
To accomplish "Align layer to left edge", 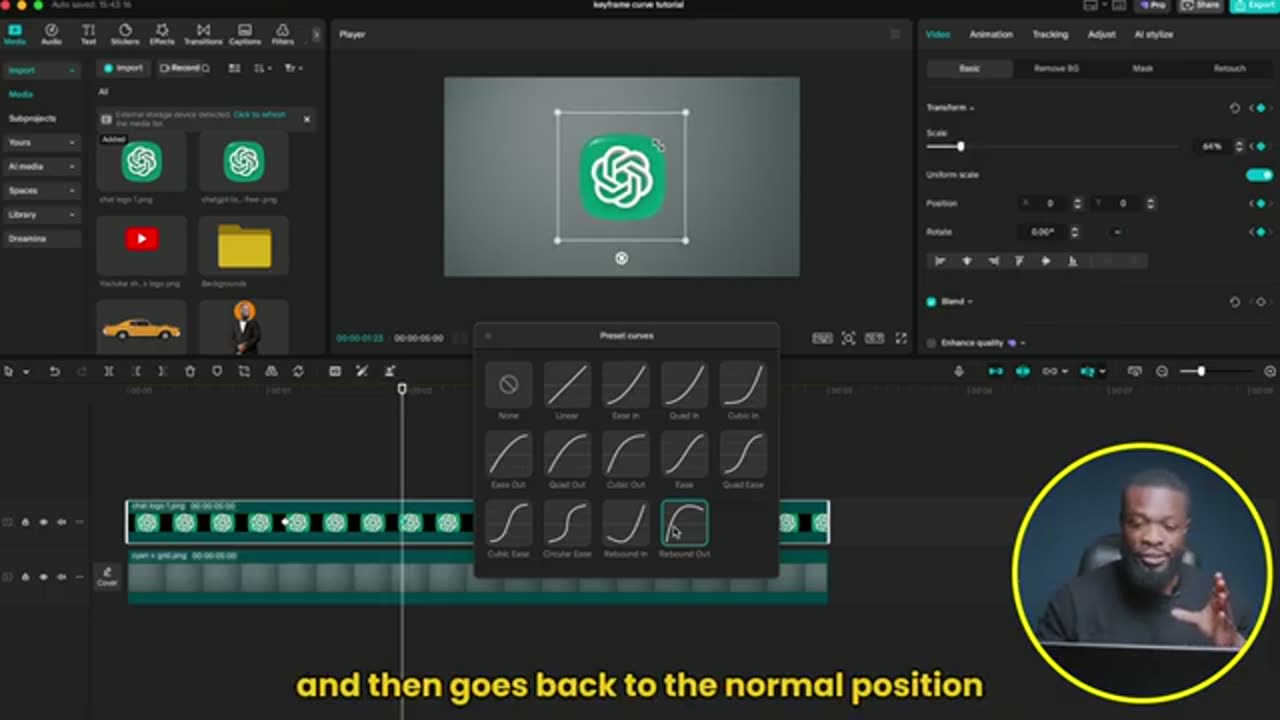I will (940, 261).
